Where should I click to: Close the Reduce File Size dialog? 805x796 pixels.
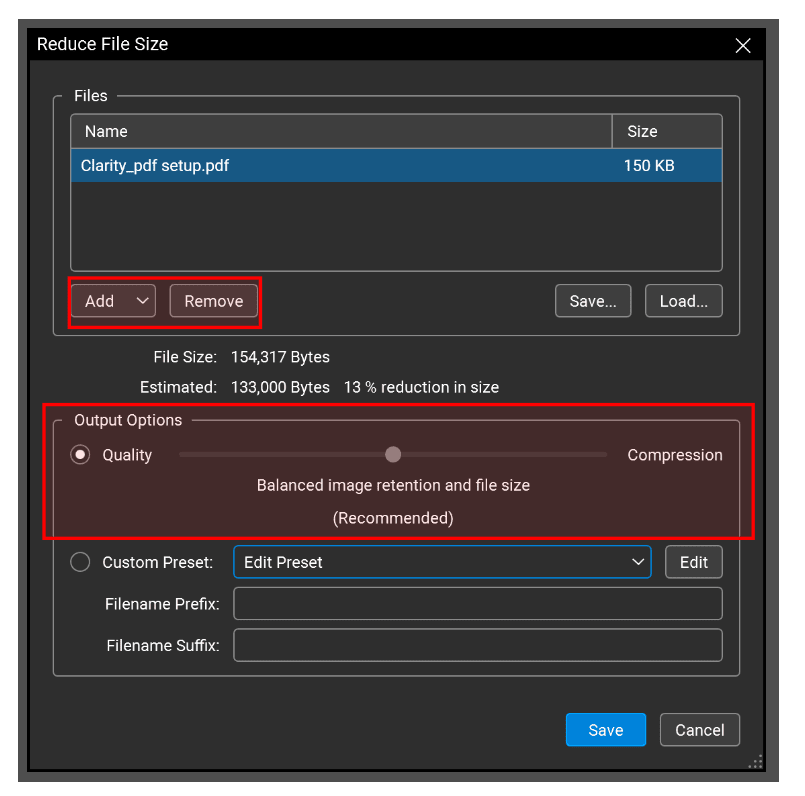(x=742, y=45)
